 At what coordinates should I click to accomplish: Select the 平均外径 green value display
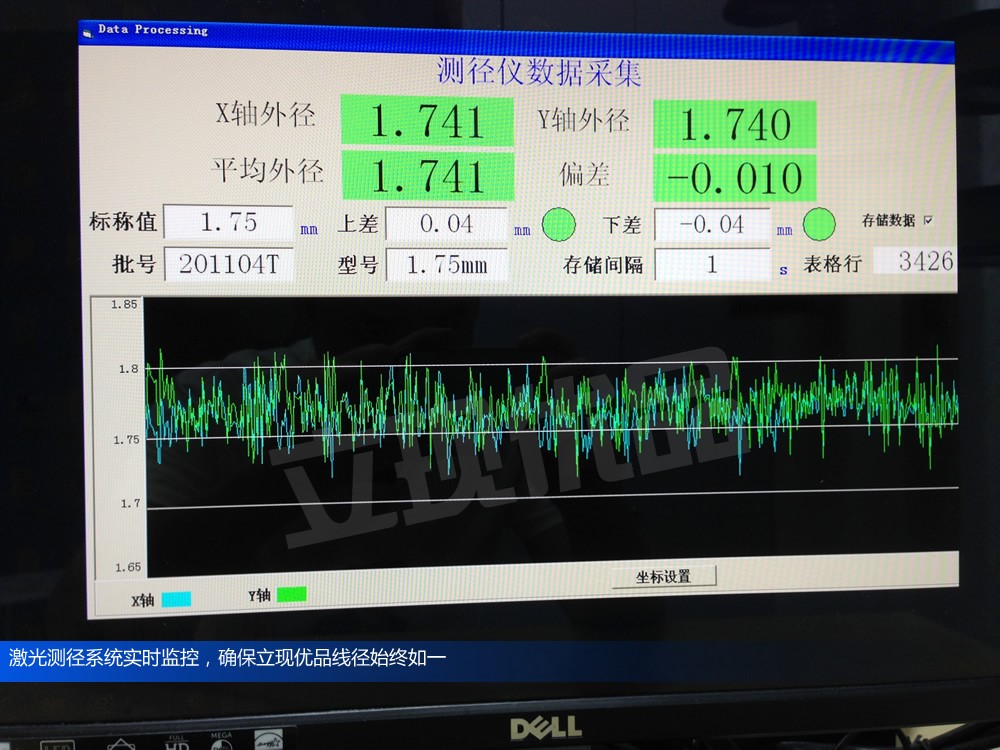(x=427, y=176)
